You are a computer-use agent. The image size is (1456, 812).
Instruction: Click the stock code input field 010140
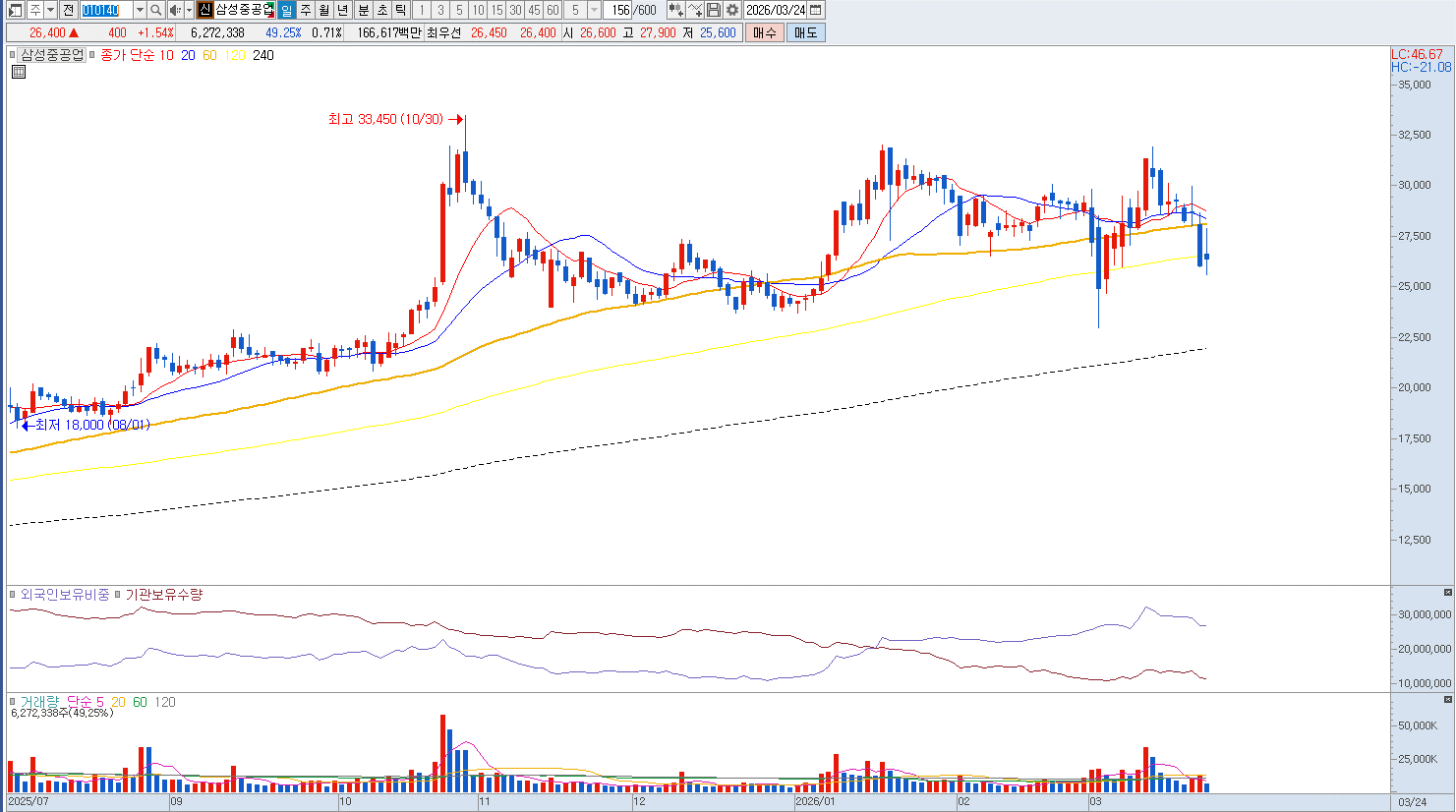[x=106, y=10]
